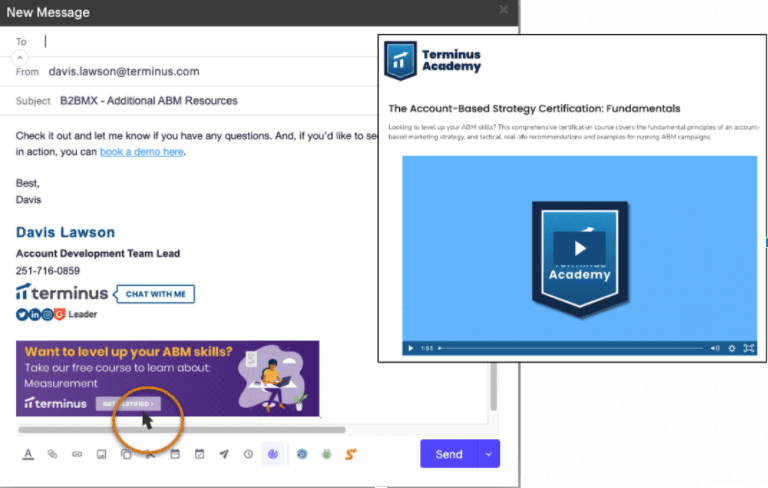Click the Send button
The height and width of the screenshot is (488, 768).
point(449,454)
